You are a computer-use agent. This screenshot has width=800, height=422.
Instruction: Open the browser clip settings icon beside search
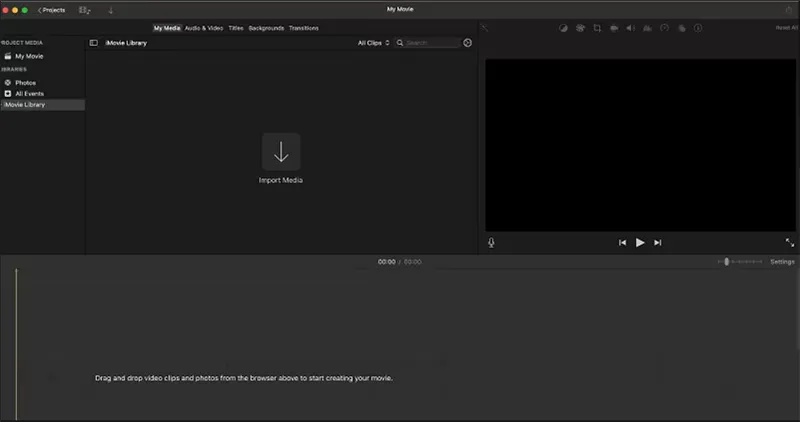pyautogui.click(x=467, y=43)
